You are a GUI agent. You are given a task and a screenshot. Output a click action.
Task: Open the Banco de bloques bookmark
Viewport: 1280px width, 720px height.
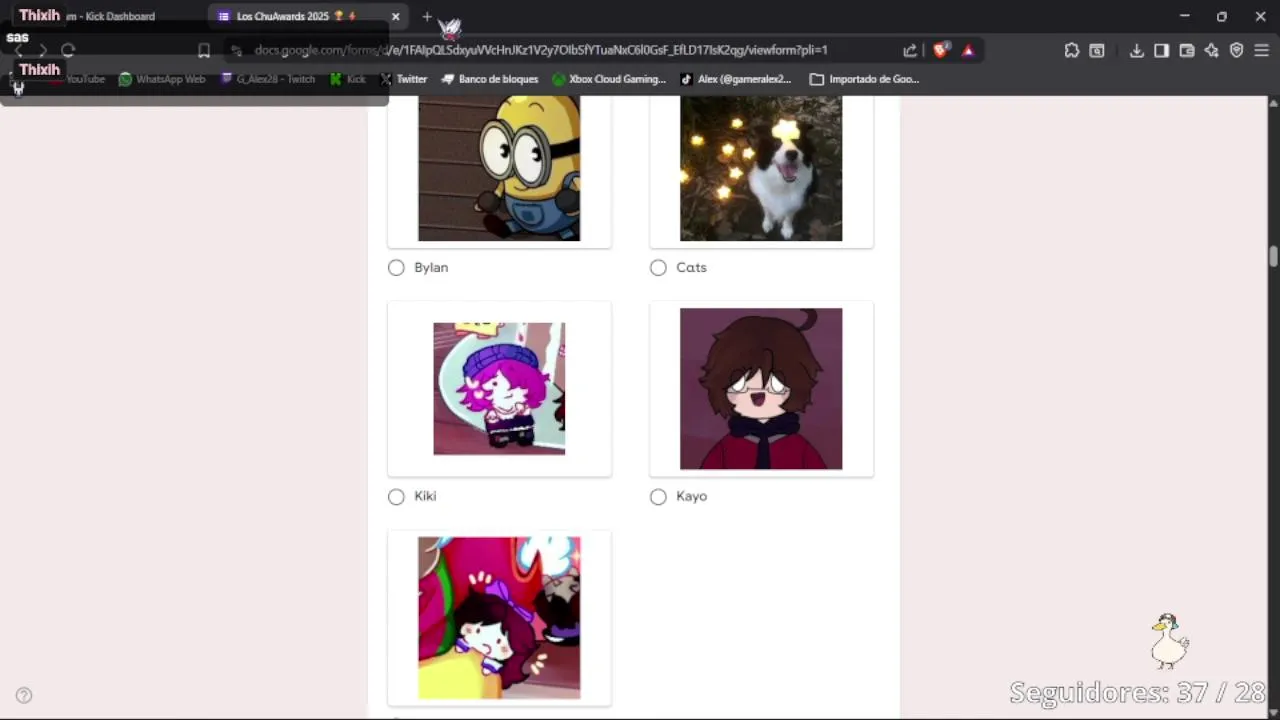490,79
